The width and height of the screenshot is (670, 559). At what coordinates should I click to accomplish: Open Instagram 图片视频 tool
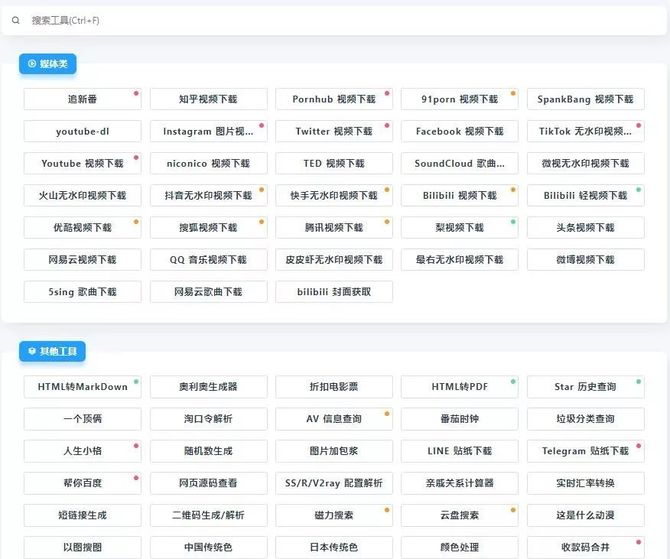tap(209, 131)
